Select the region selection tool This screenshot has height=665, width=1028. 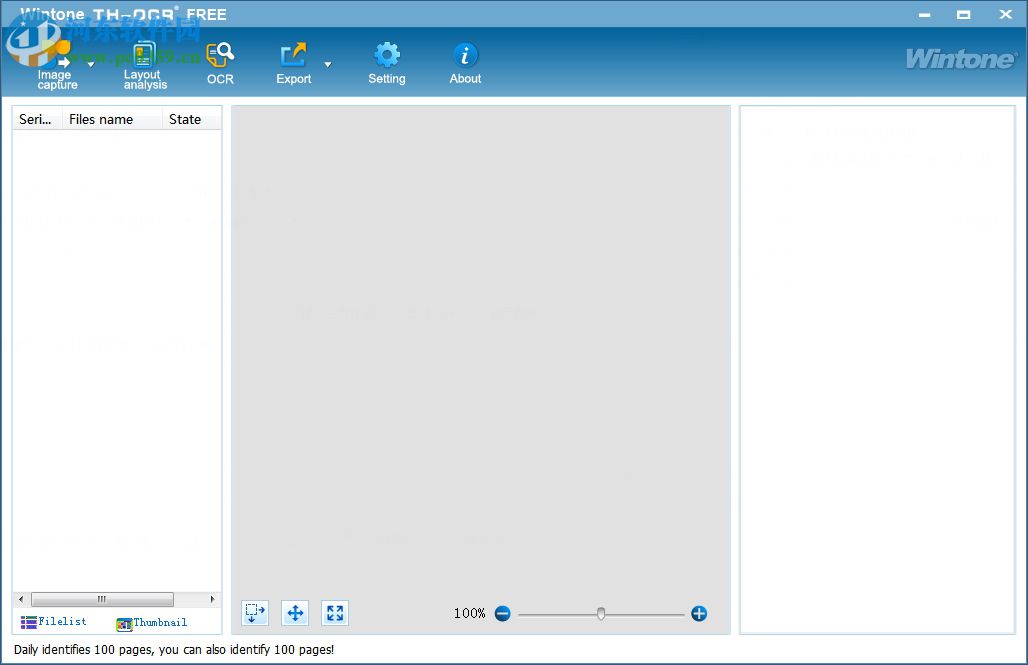pos(255,613)
